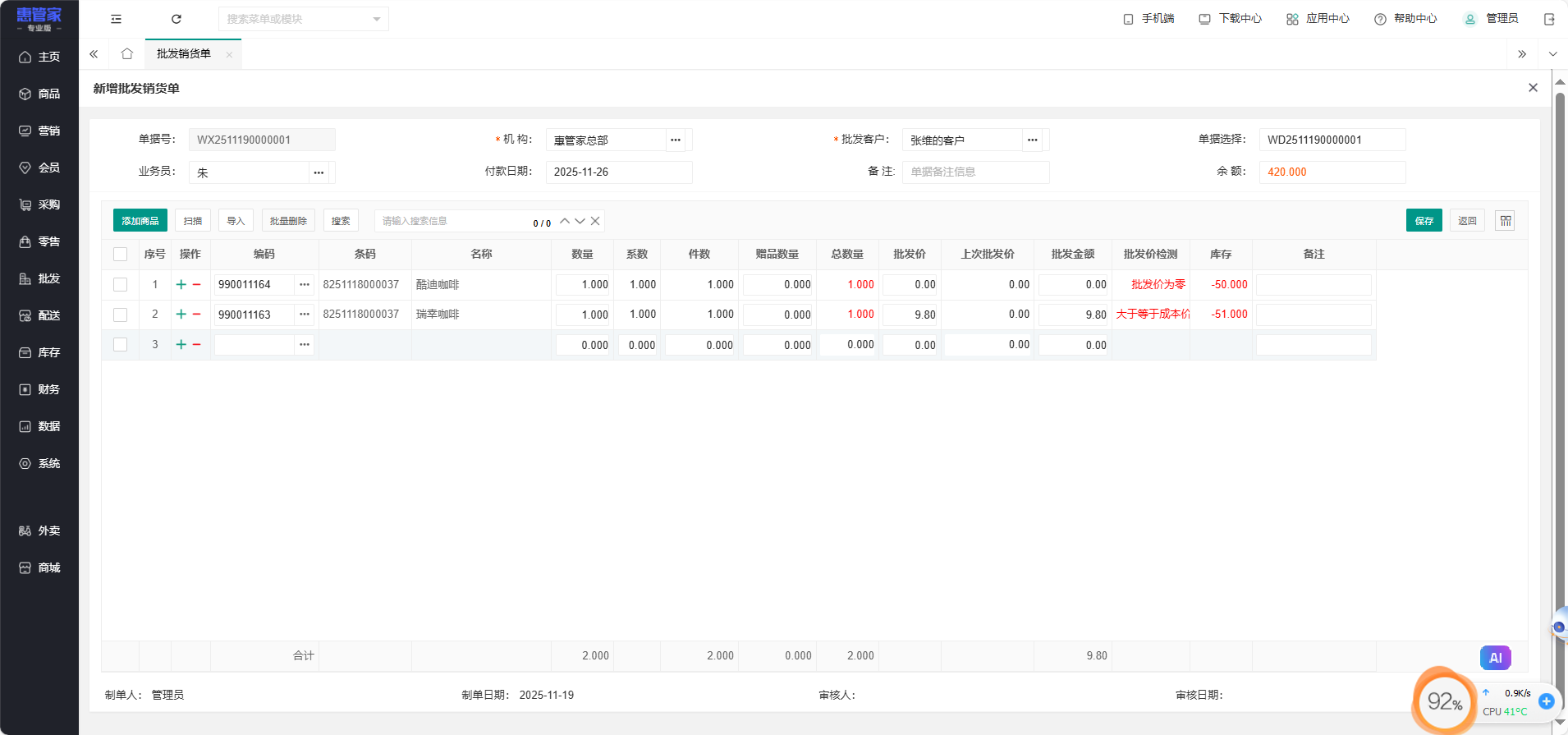
Task: Open 营销 in the sidebar
Action: (x=39, y=131)
